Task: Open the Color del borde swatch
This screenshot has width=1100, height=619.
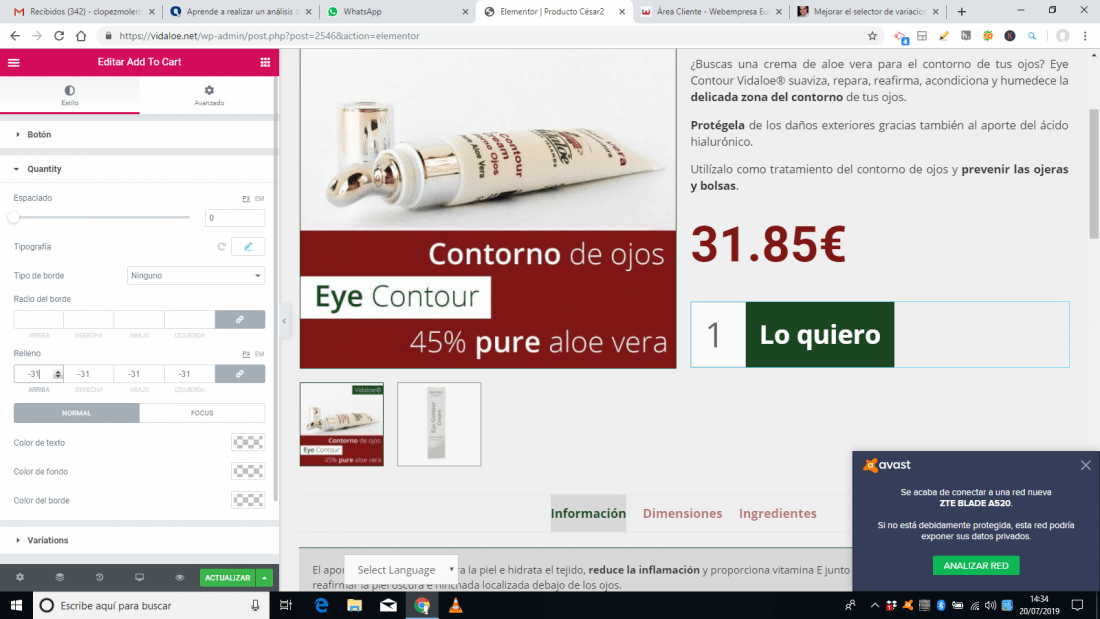Action: (248, 500)
